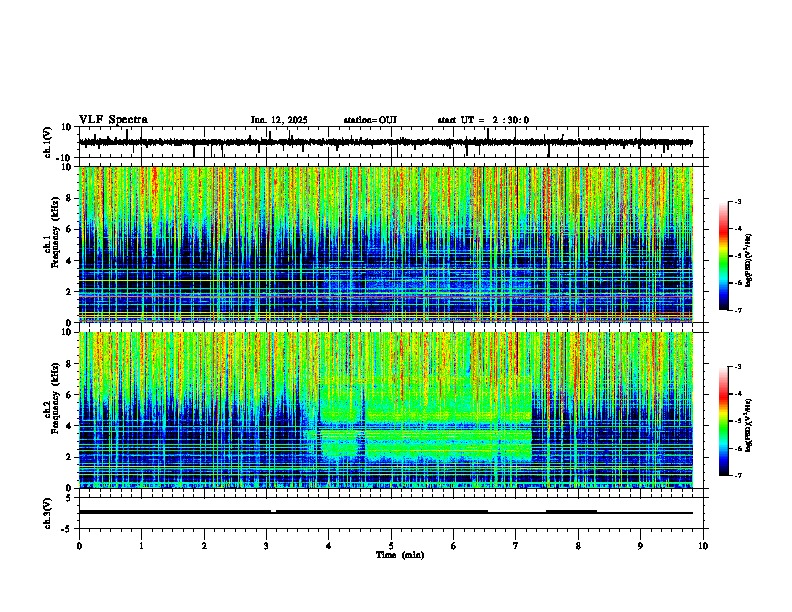
Task: Click the "station=OUI" header label
Action: pos(370,120)
